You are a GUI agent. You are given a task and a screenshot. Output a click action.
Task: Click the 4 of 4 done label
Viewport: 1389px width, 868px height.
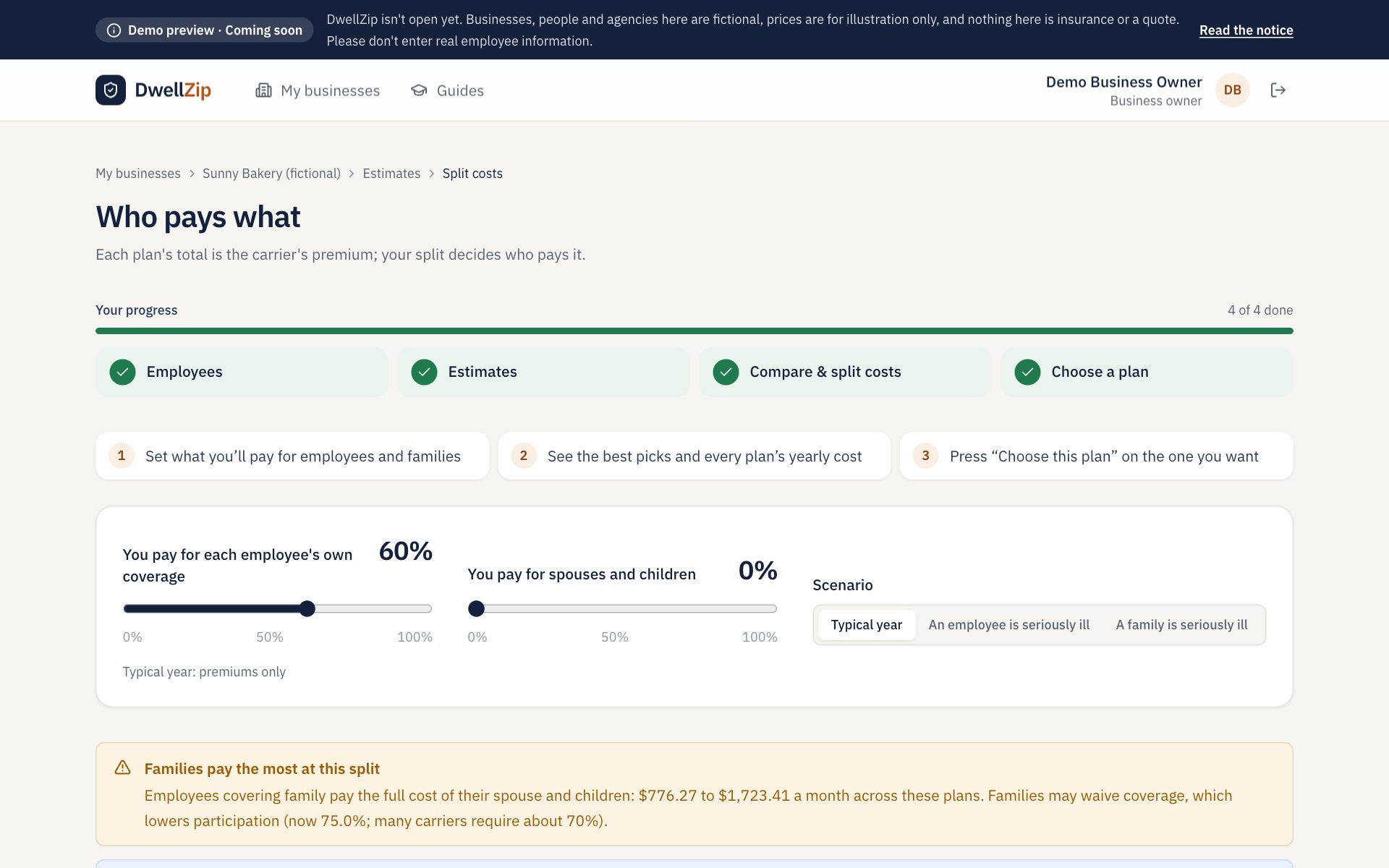click(1260, 310)
